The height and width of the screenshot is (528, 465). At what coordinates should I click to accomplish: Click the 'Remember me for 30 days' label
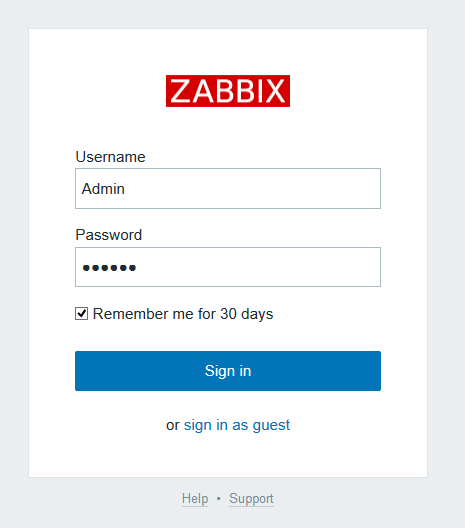click(183, 314)
